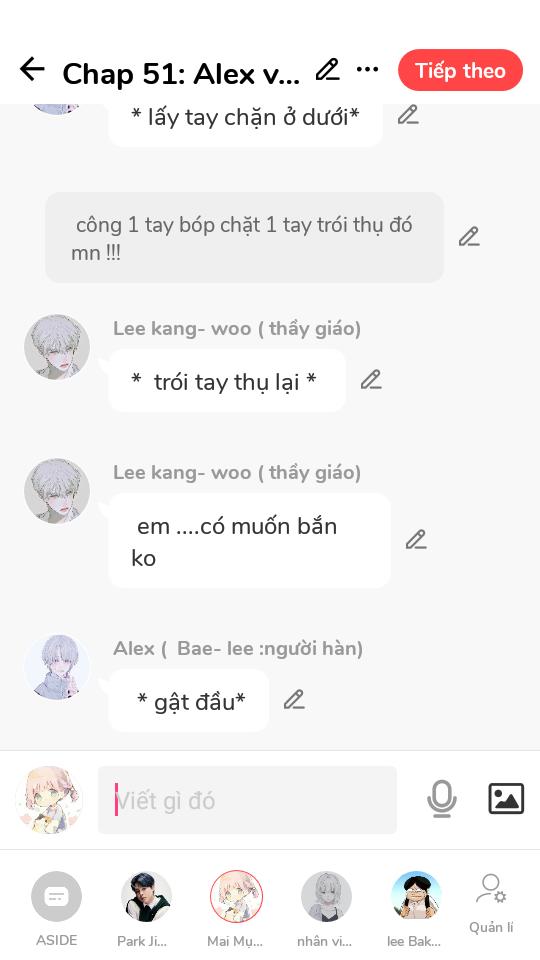The height and width of the screenshot is (960, 540).
Task: Open the image picker icon
Action: click(506, 798)
